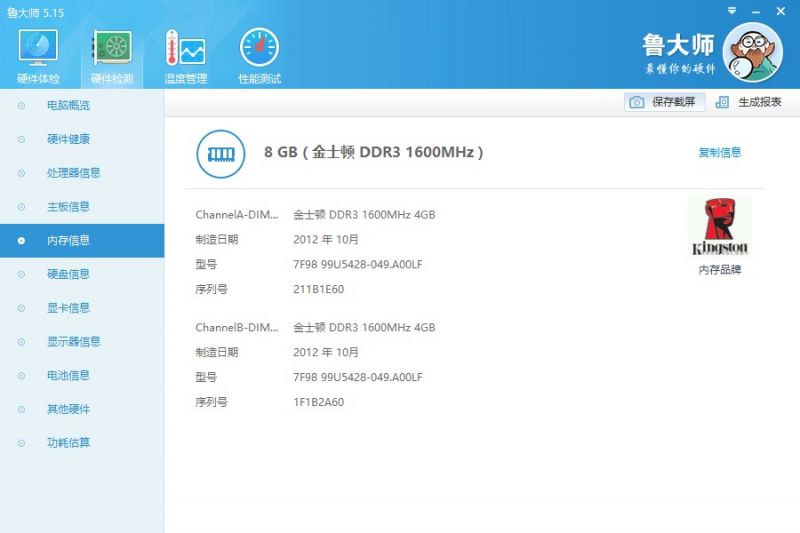Click the report icon beside 生成报表
The image size is (800, 533).
click(722, 102)
